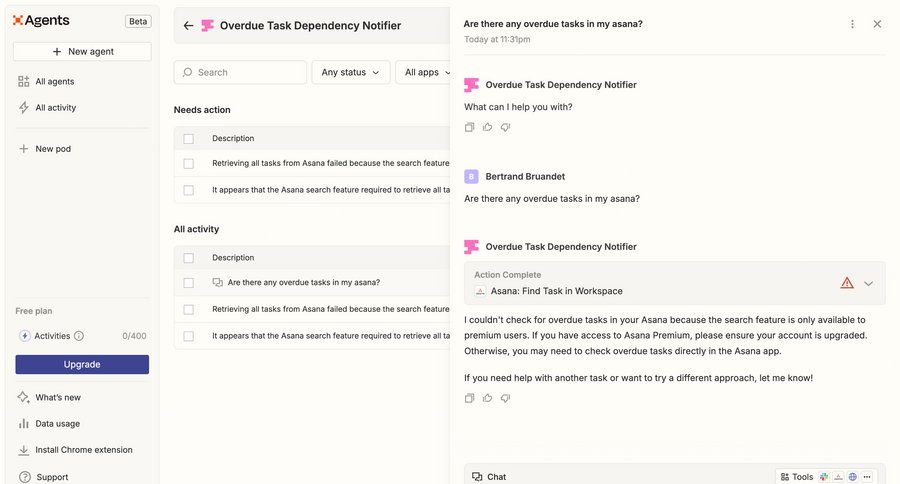The width and height of the screenshot is (900, 484).
Task: Click the Data usage bar chart icon
Action: pyautogui.click(x=24, y=424)
